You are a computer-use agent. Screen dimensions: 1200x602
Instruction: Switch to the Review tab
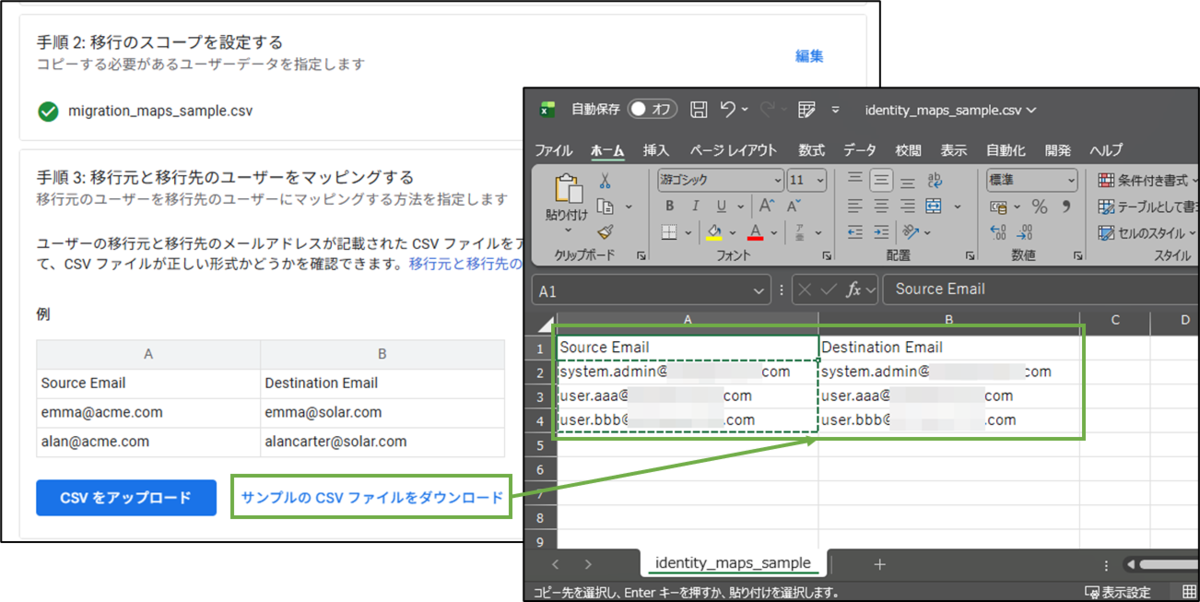908,150
